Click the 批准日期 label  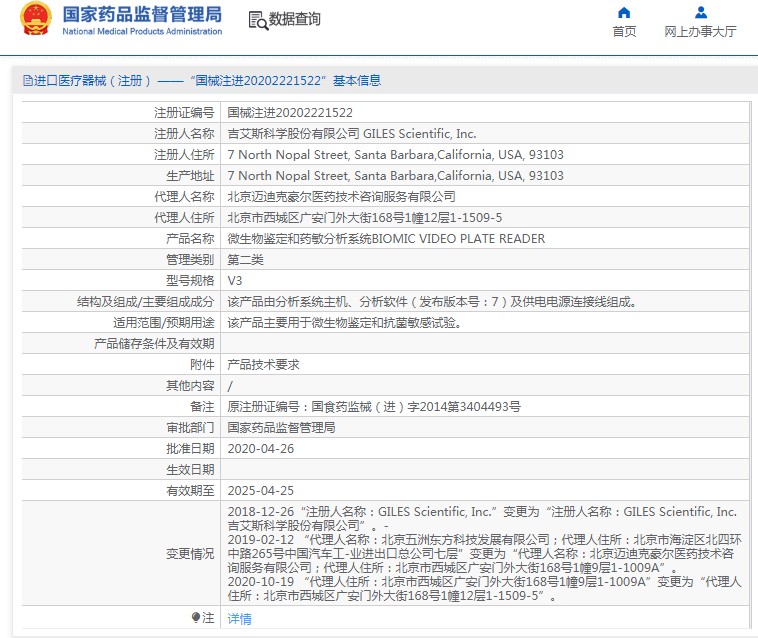click(190, 449)
